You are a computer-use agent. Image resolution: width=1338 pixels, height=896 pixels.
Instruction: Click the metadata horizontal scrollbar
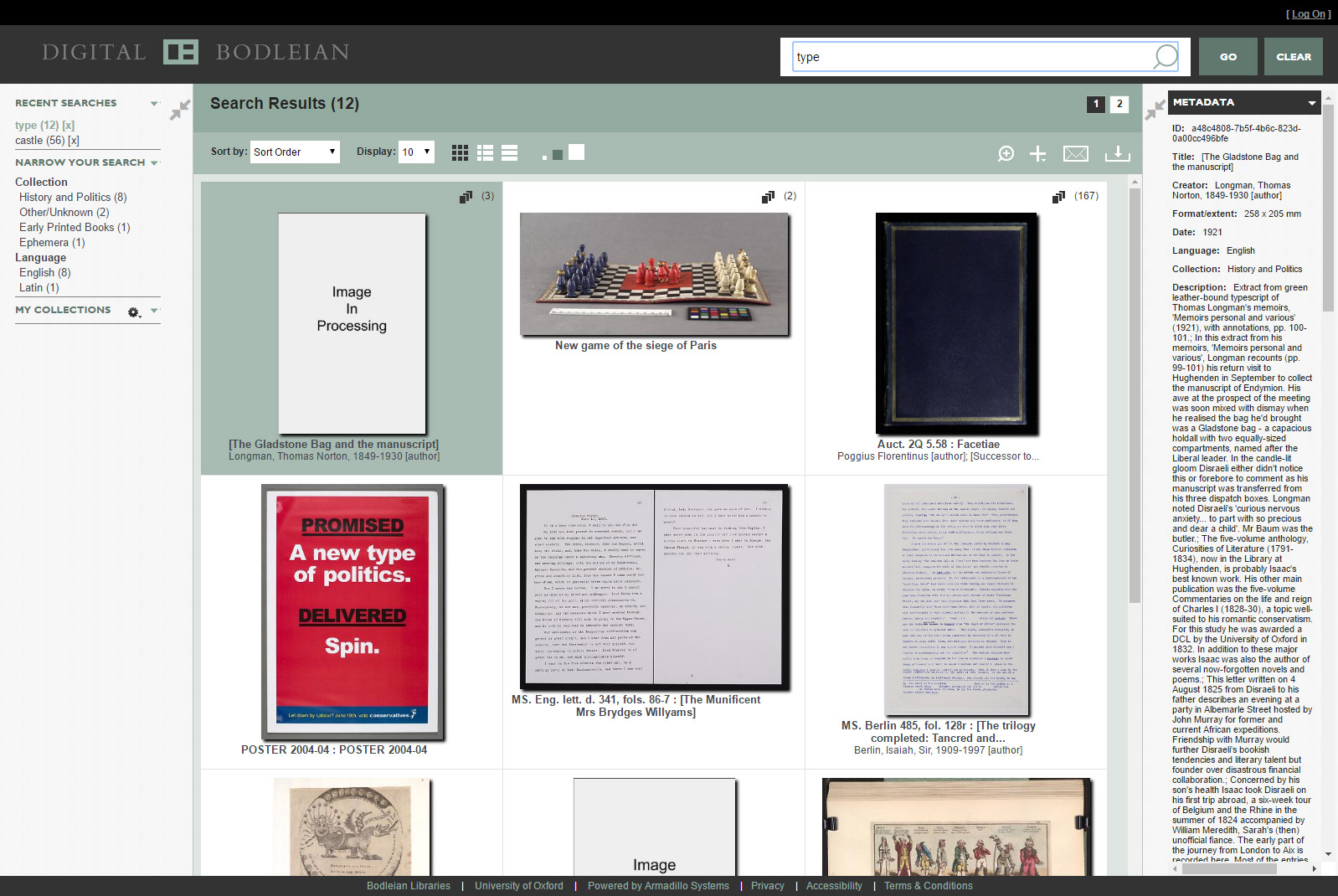coord(1229,869)
